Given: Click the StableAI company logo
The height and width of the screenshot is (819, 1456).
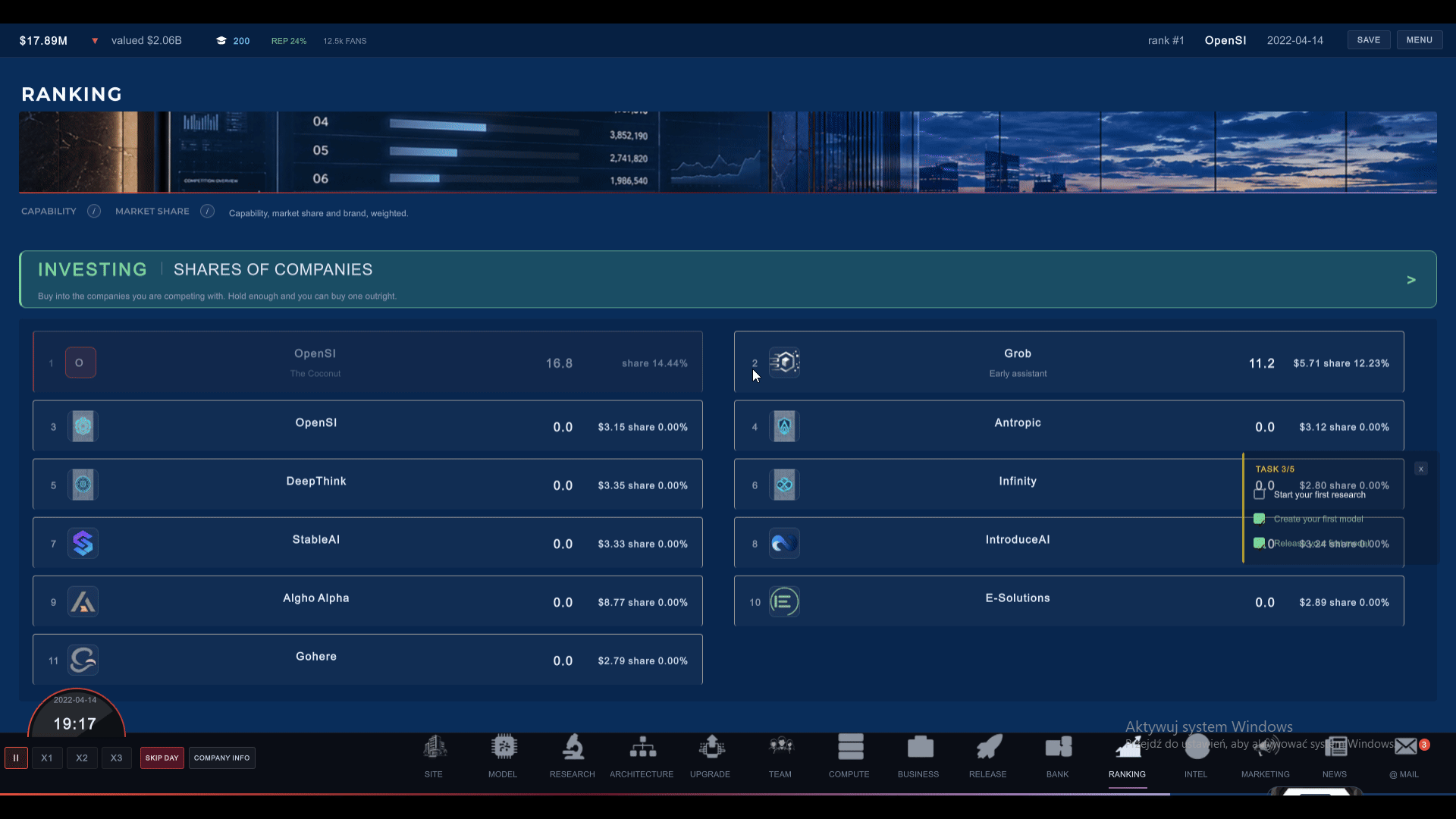Looking at the screenshot, I should tap(83, 543).
